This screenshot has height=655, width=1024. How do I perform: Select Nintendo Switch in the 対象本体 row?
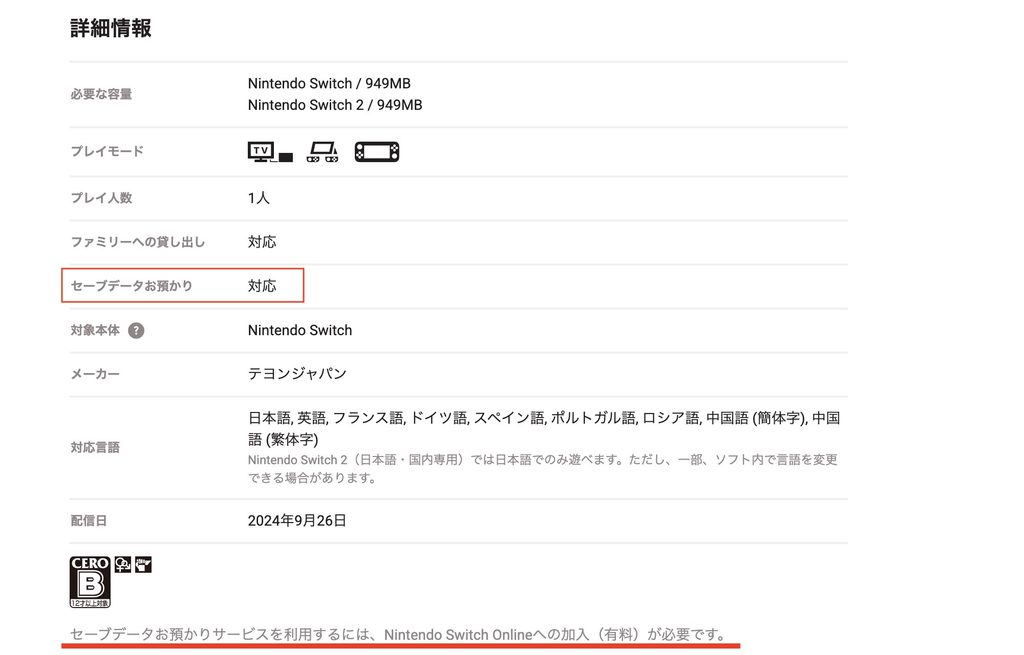pyautogui.click(x=300, y=330)
